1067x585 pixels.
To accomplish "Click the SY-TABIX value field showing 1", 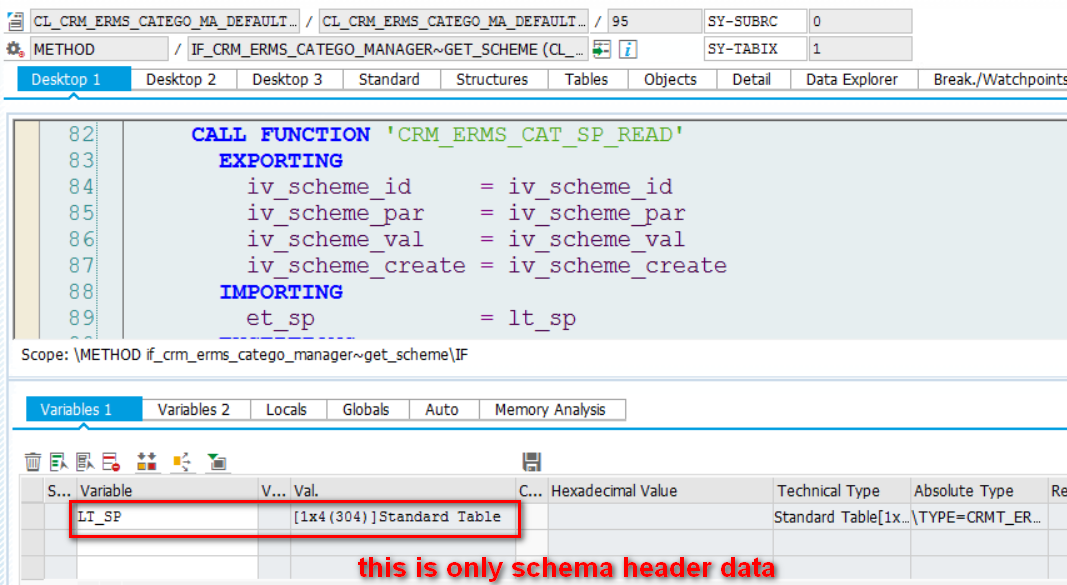I will [x=860, y=49].
